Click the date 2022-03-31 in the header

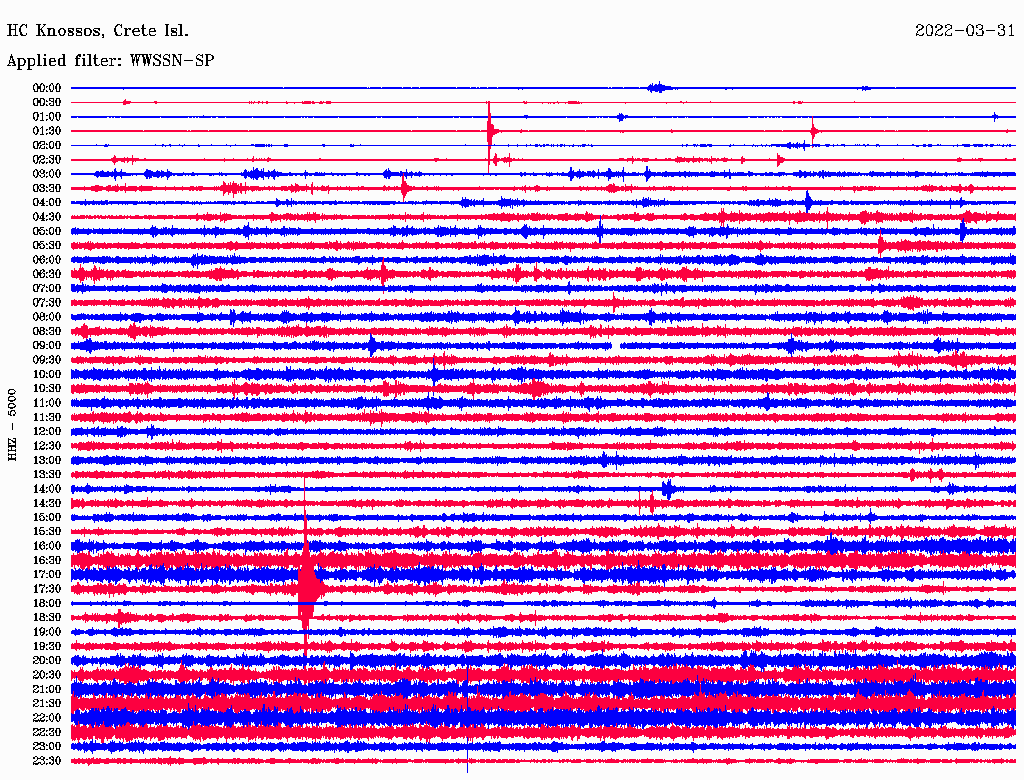[965, 31]
